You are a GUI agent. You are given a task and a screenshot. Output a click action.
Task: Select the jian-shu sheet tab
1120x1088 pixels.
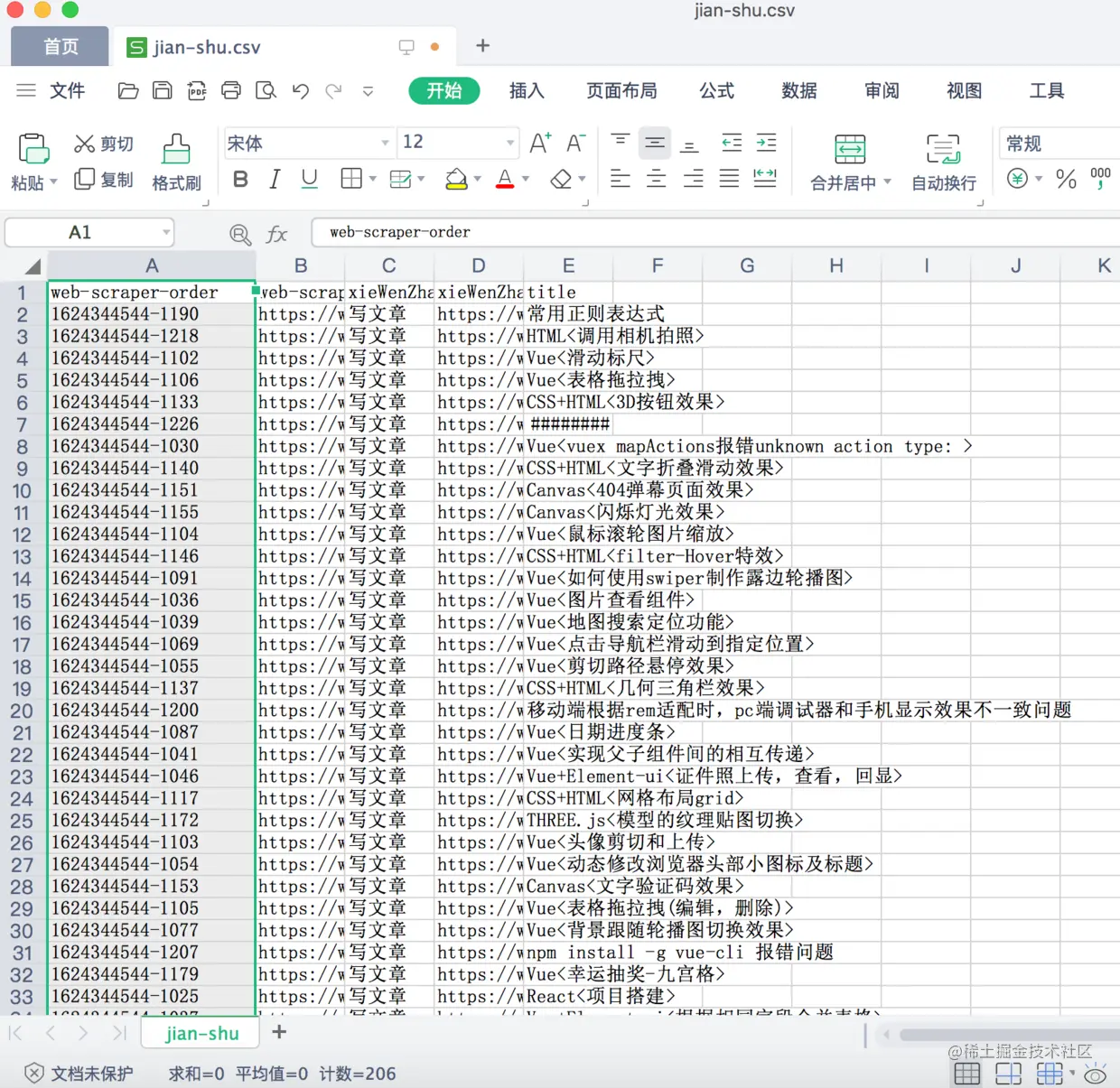pos(202,1033)
